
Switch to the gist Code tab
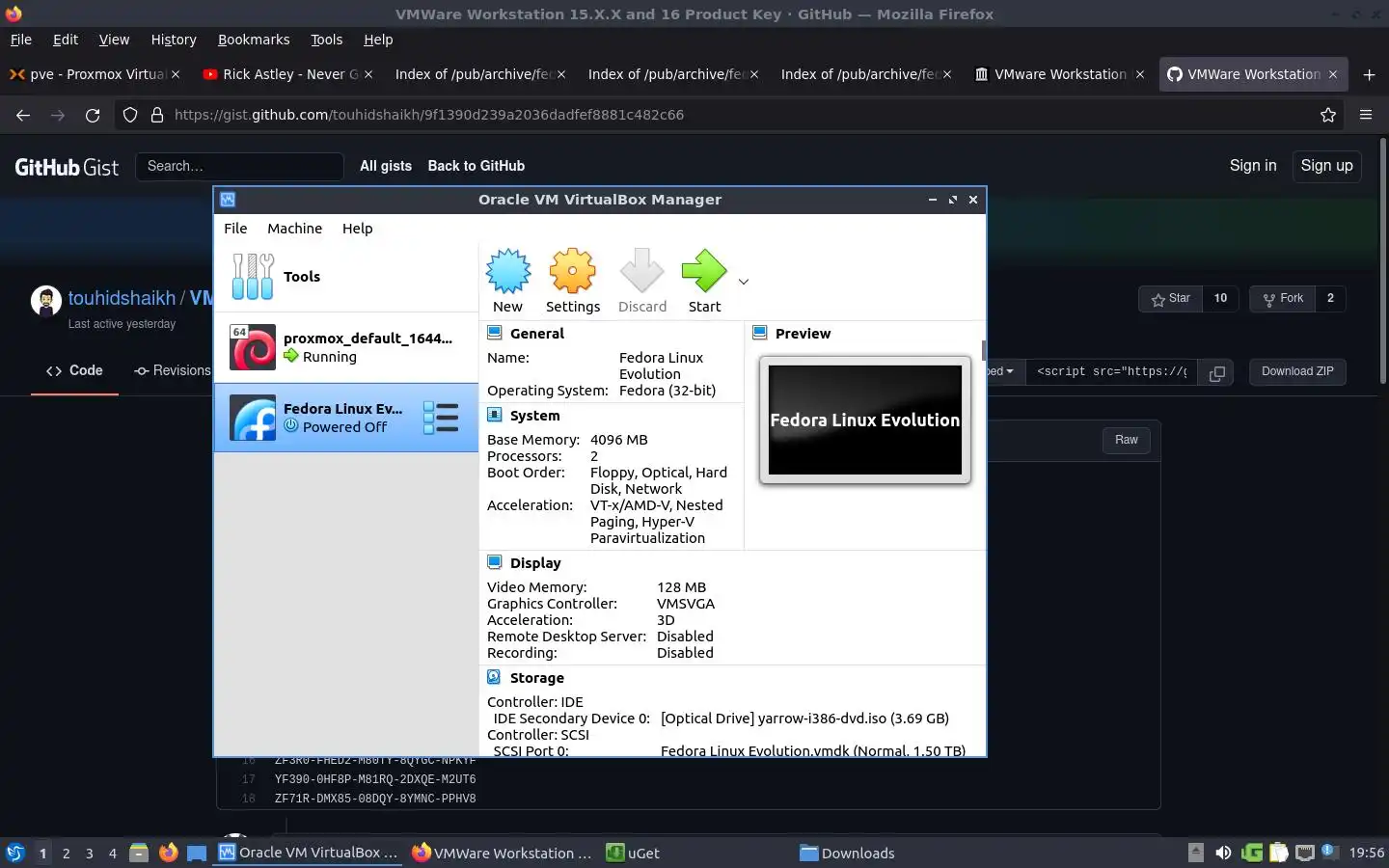74,370
